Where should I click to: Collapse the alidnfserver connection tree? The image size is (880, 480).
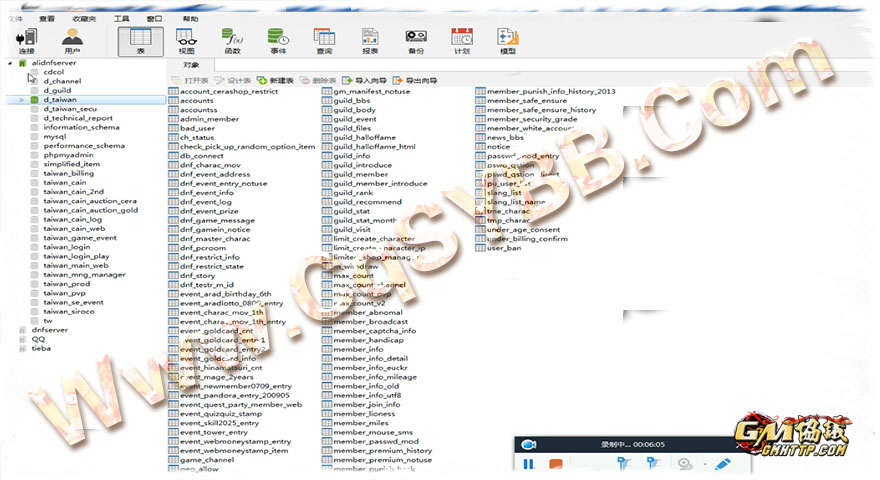10,63
